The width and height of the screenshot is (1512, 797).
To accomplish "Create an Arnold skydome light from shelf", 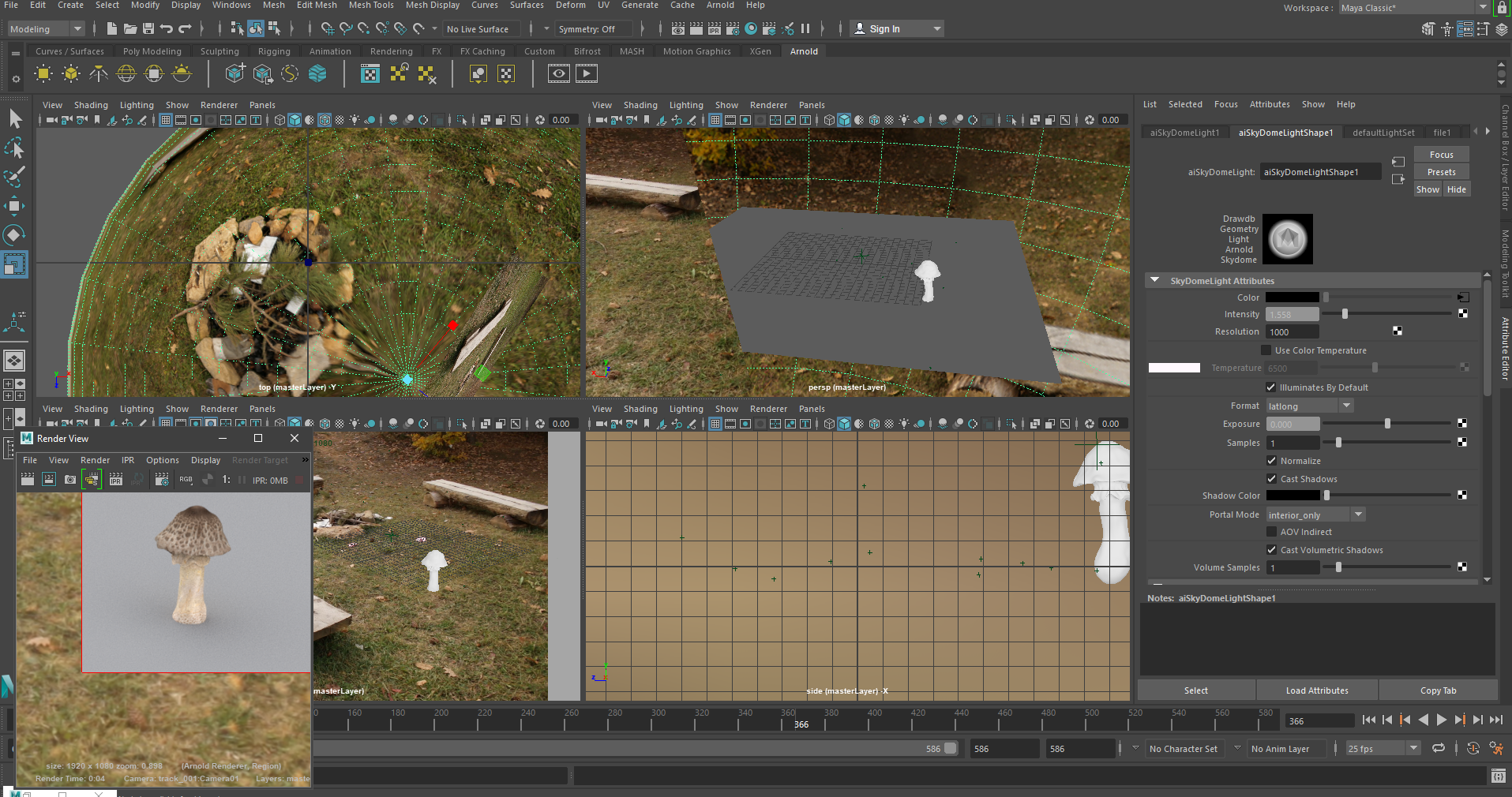I will [x=126, y=74].
